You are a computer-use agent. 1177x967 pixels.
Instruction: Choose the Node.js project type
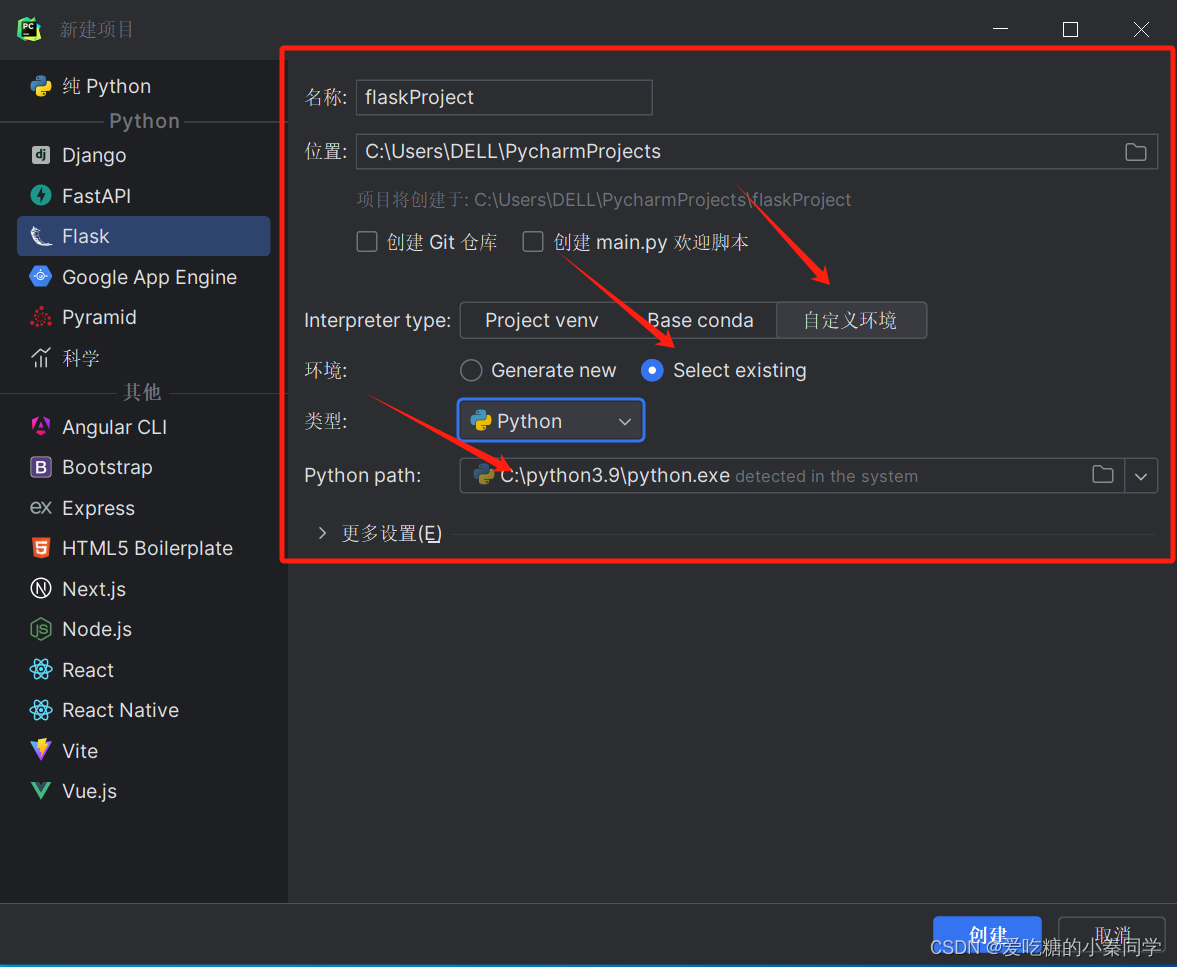pos(143,629)
